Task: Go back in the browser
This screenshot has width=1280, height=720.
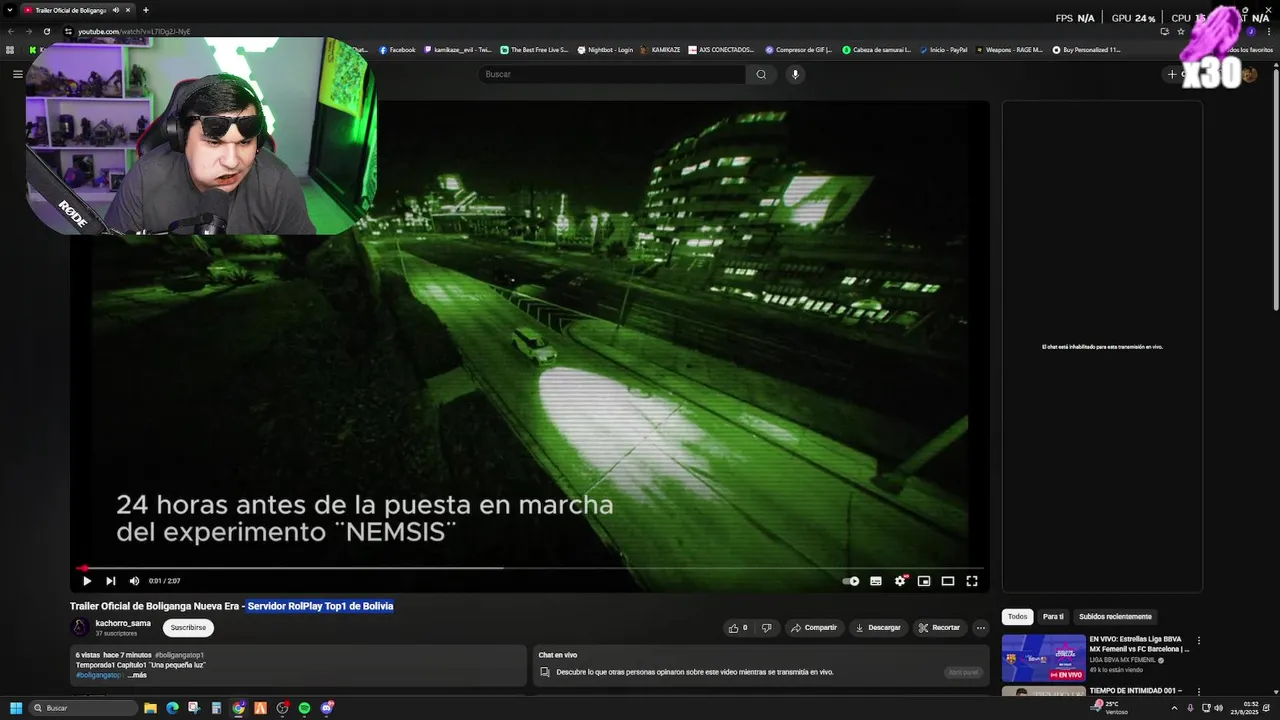Action: tap(12, 31)
